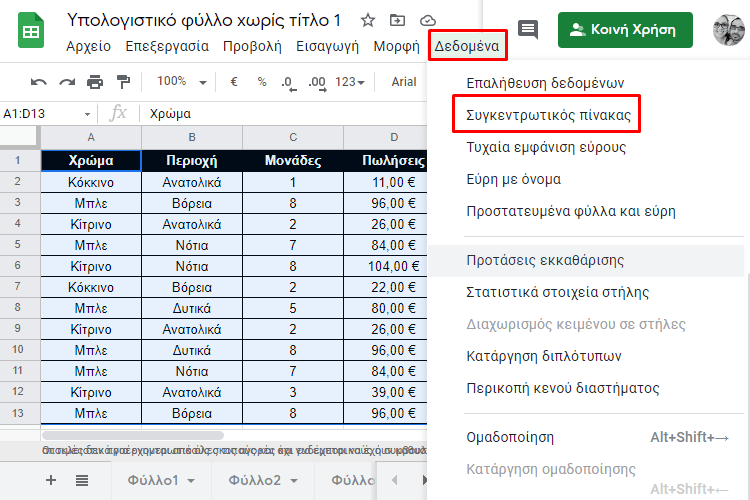This screenshot has height=500, width=750.
Task: Click the undo arrow icon
Action: click(39, 82)
